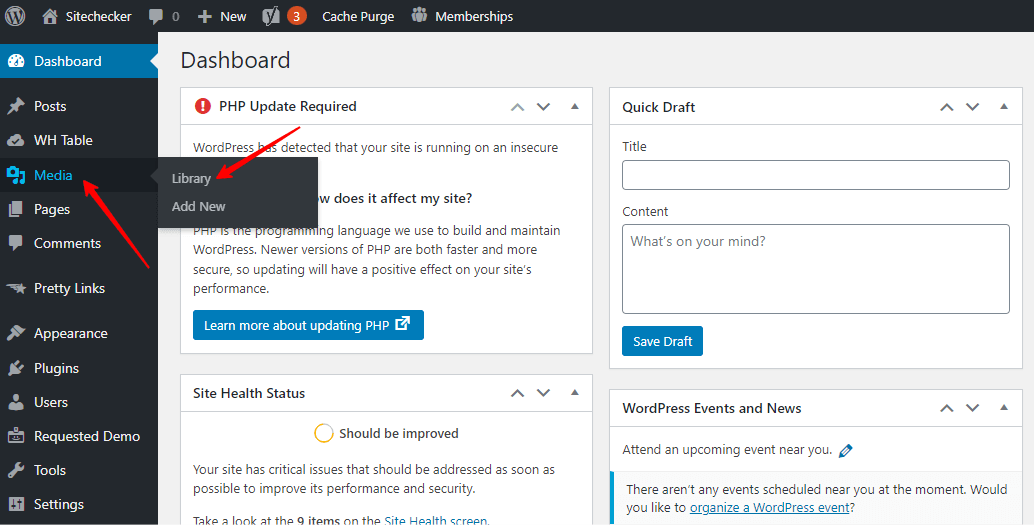
Task: Move Site Health Status panel up
Action: coord(518,393)
